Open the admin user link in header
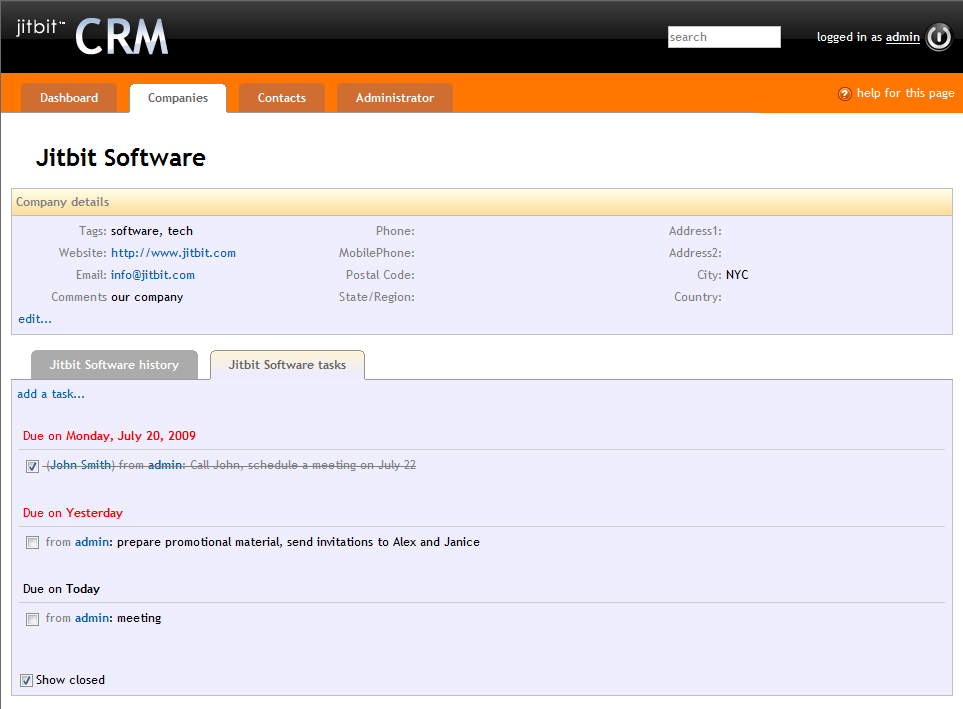This screenshot has width=963, height=709. point(902,37)
